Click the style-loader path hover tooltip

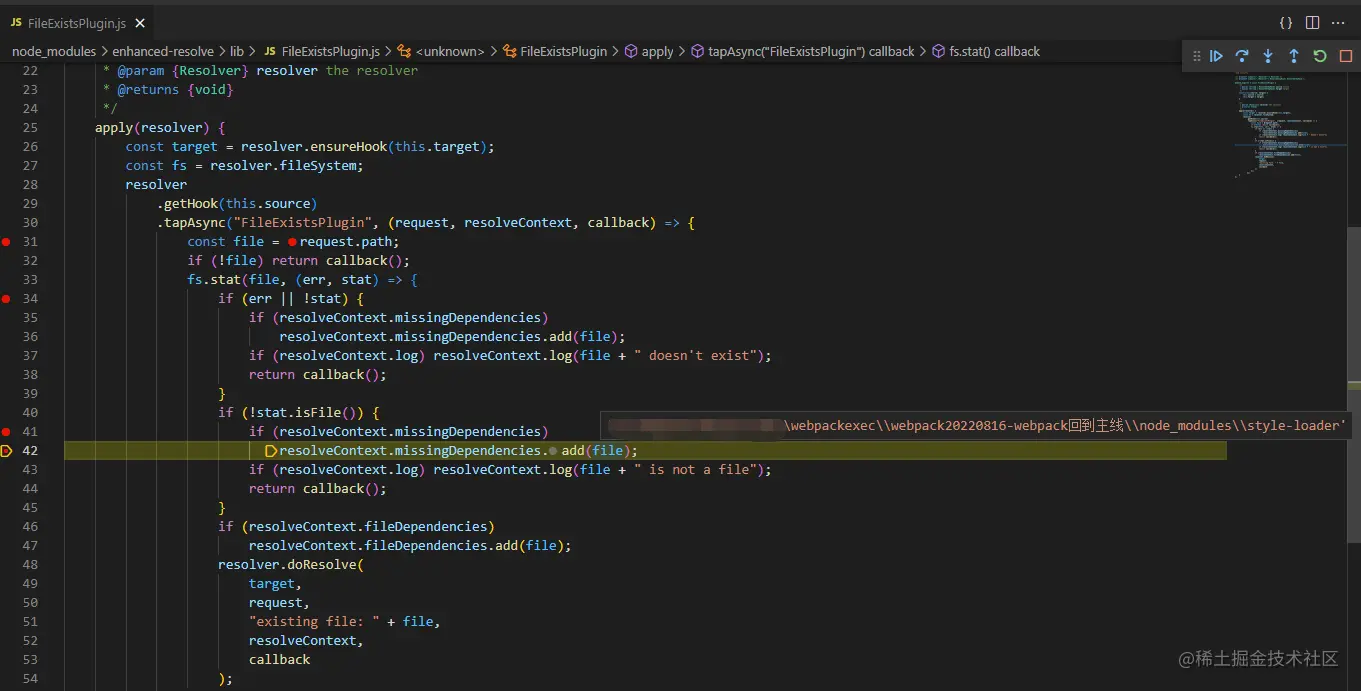tap(975, 426)
